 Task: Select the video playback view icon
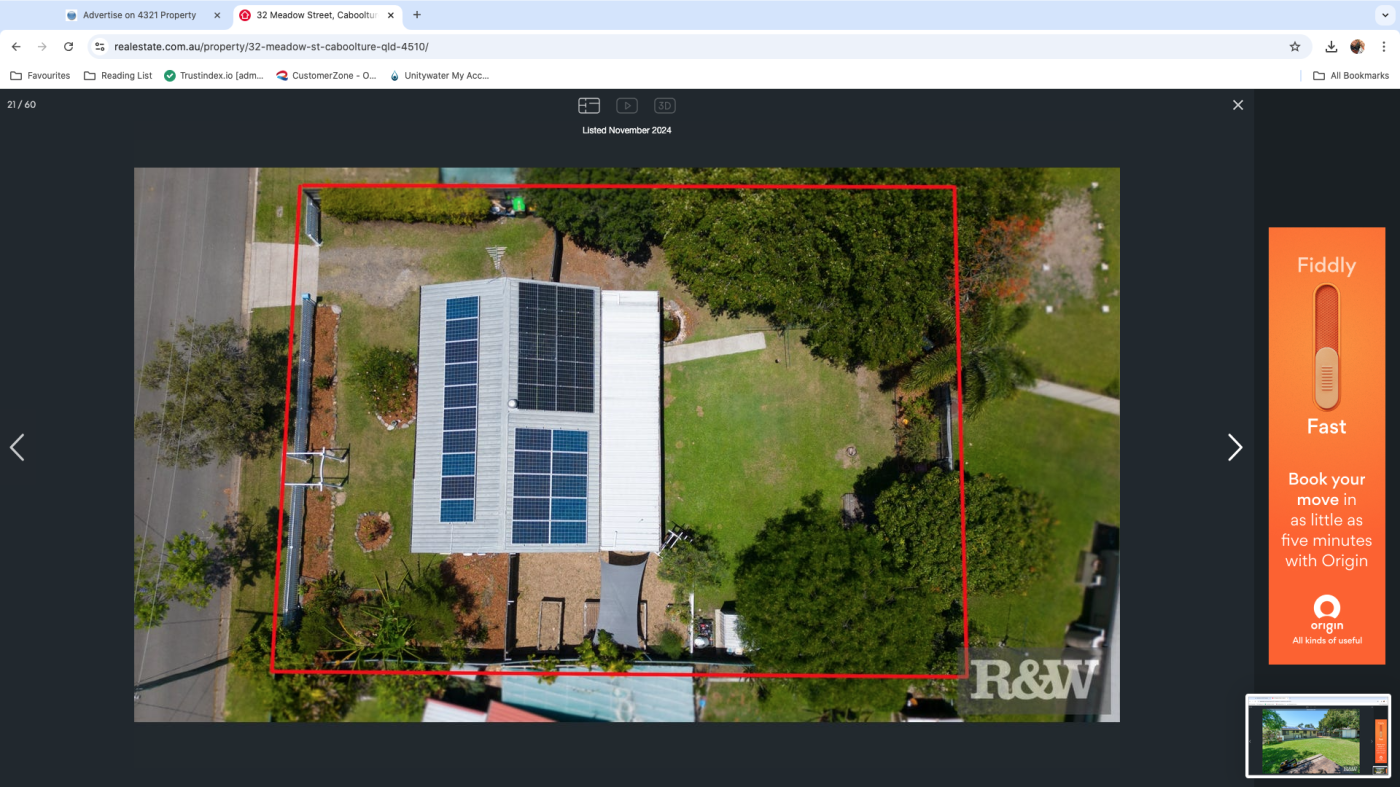point(627,106)
